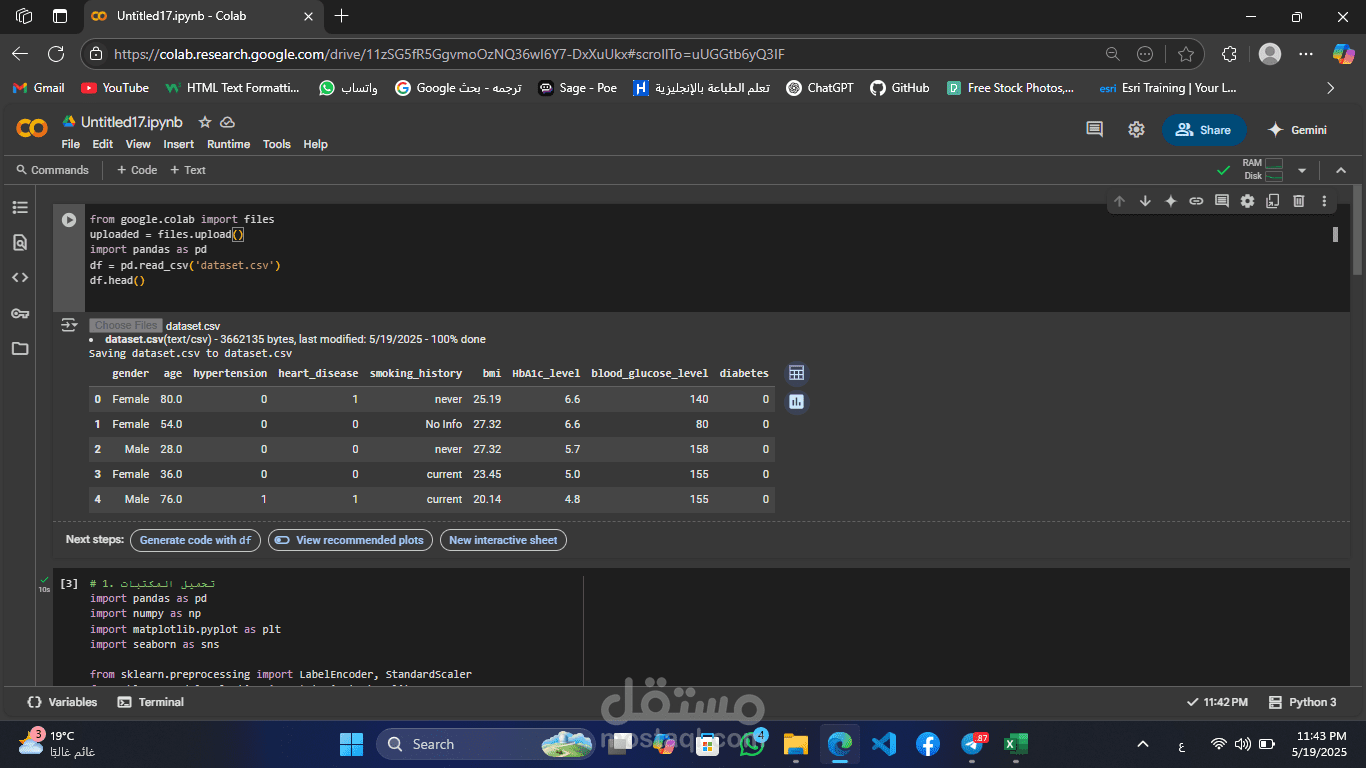Click New interactive sheet
Screen dimensions: 1366x768
[x=503, y=540]
